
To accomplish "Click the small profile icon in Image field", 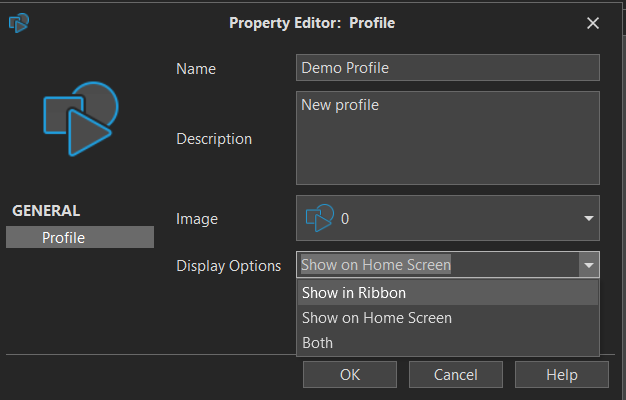I will click(320, 218).
